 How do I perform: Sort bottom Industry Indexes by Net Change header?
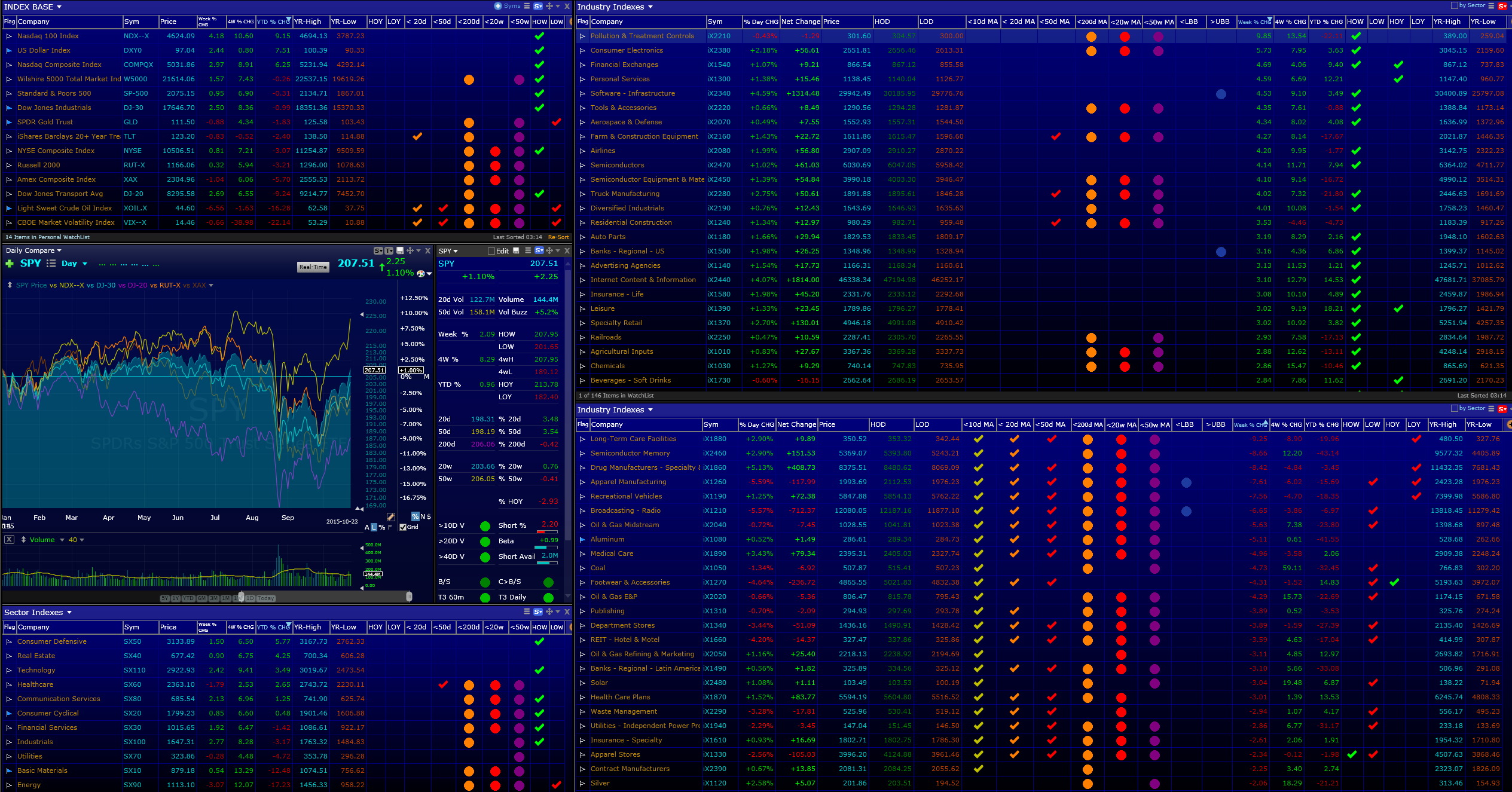[796, 424]
